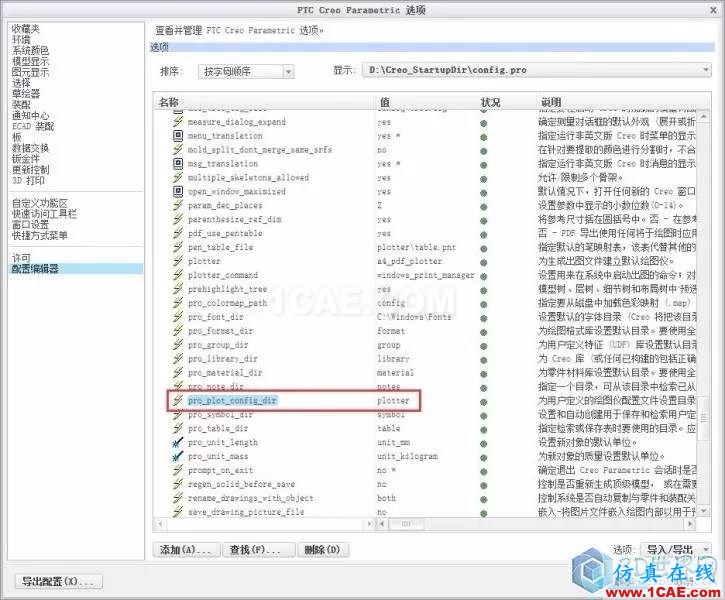Screen dimensions: 725x600
Task: Click the 添加(A)... button
Action: [x=186, y=550]
